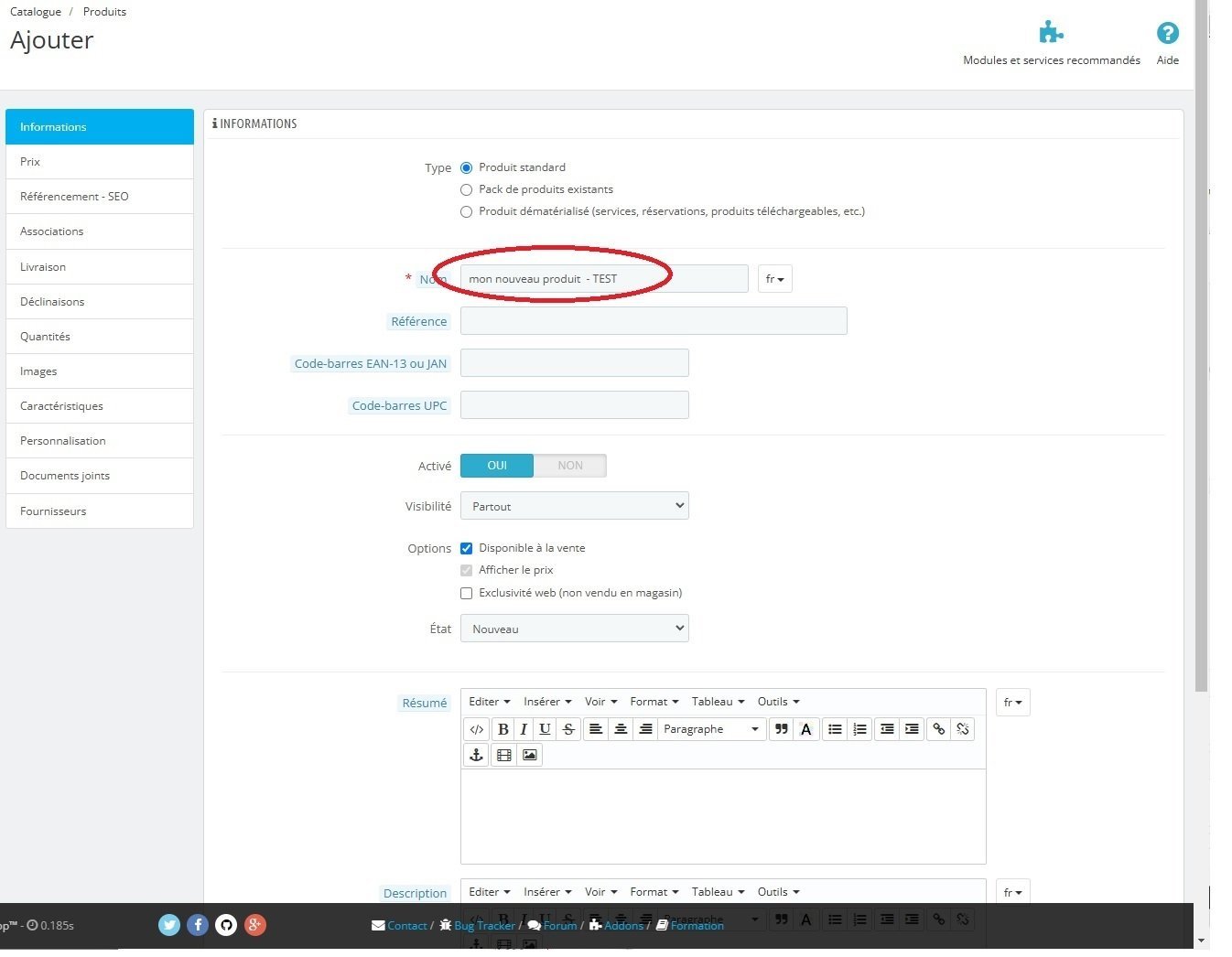Open the Fournisseurs tab

click(100, 511)
